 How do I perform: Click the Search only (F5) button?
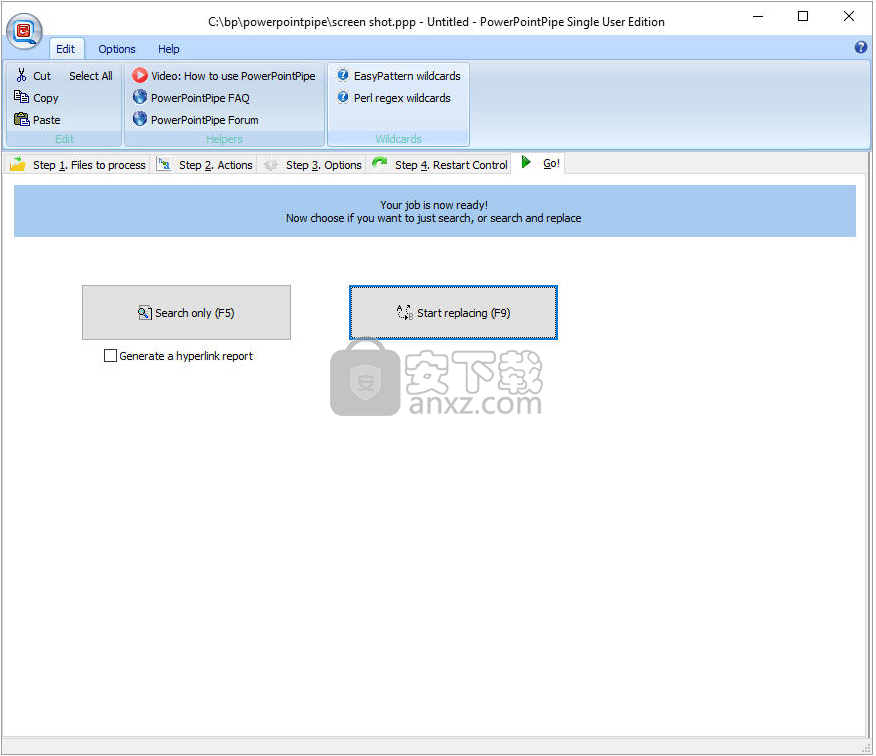187,313
